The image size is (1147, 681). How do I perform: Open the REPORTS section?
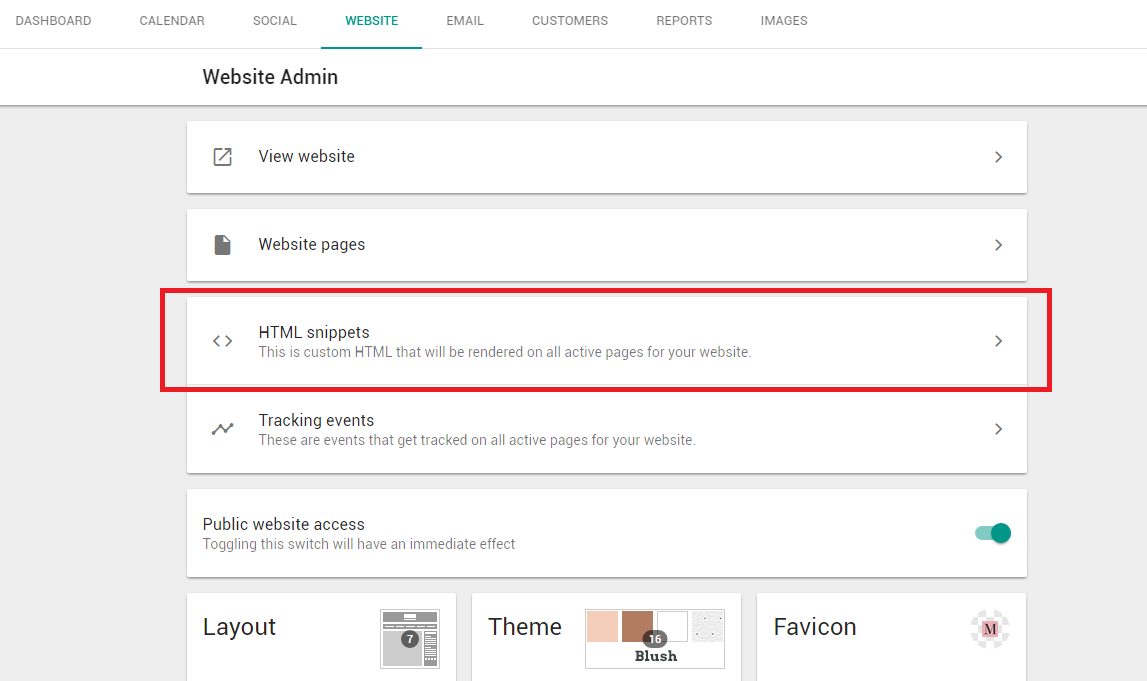tap(684, 20)
